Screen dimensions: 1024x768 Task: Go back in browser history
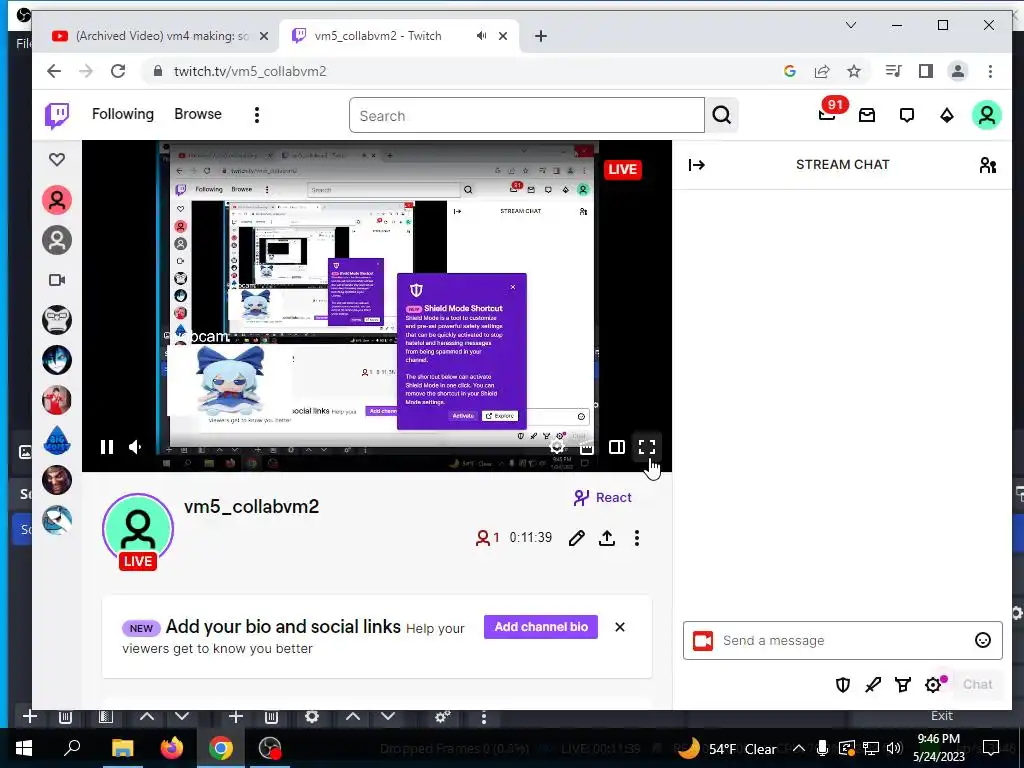point(54,71)
